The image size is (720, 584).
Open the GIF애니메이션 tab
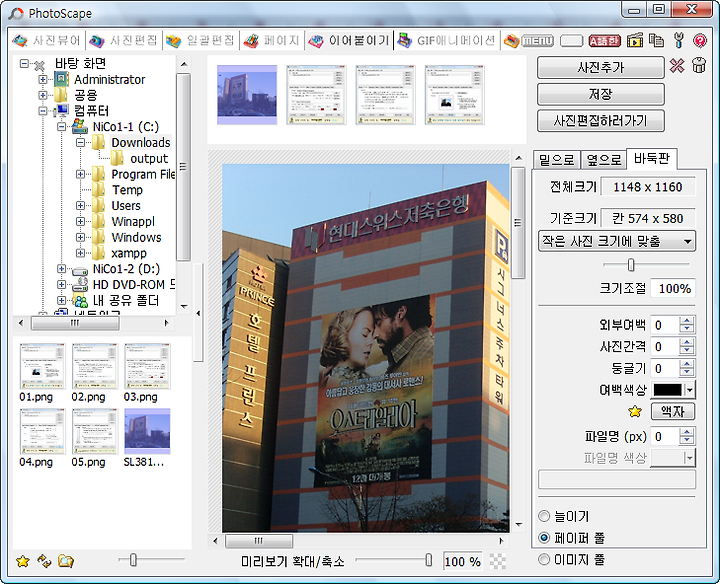[x=447, y=41]
